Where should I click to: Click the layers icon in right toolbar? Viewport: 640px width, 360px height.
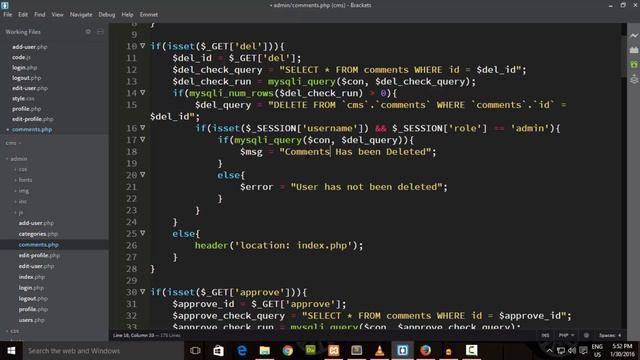(634, 79)
